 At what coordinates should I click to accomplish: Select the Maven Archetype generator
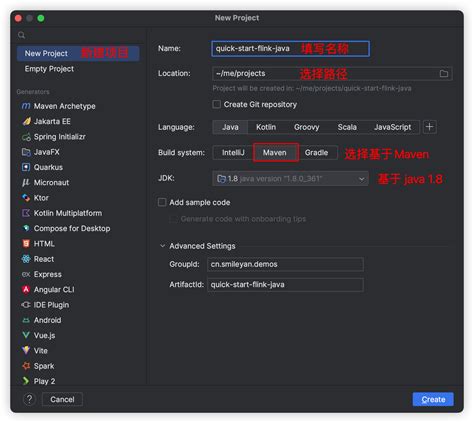click(x=58, y=106)
